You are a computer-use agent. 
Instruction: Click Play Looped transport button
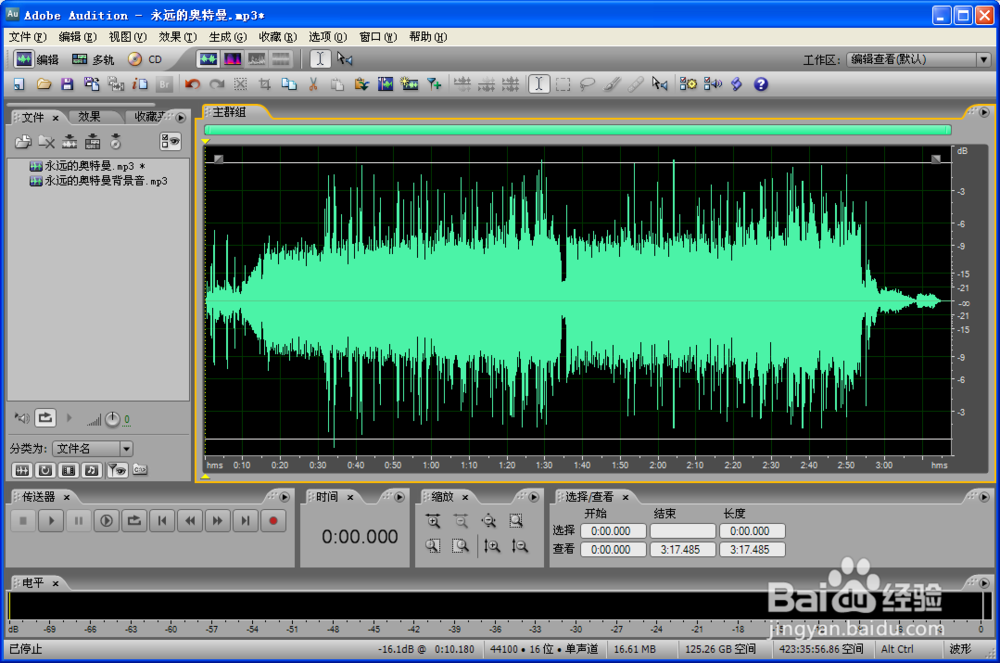[134, 521]
